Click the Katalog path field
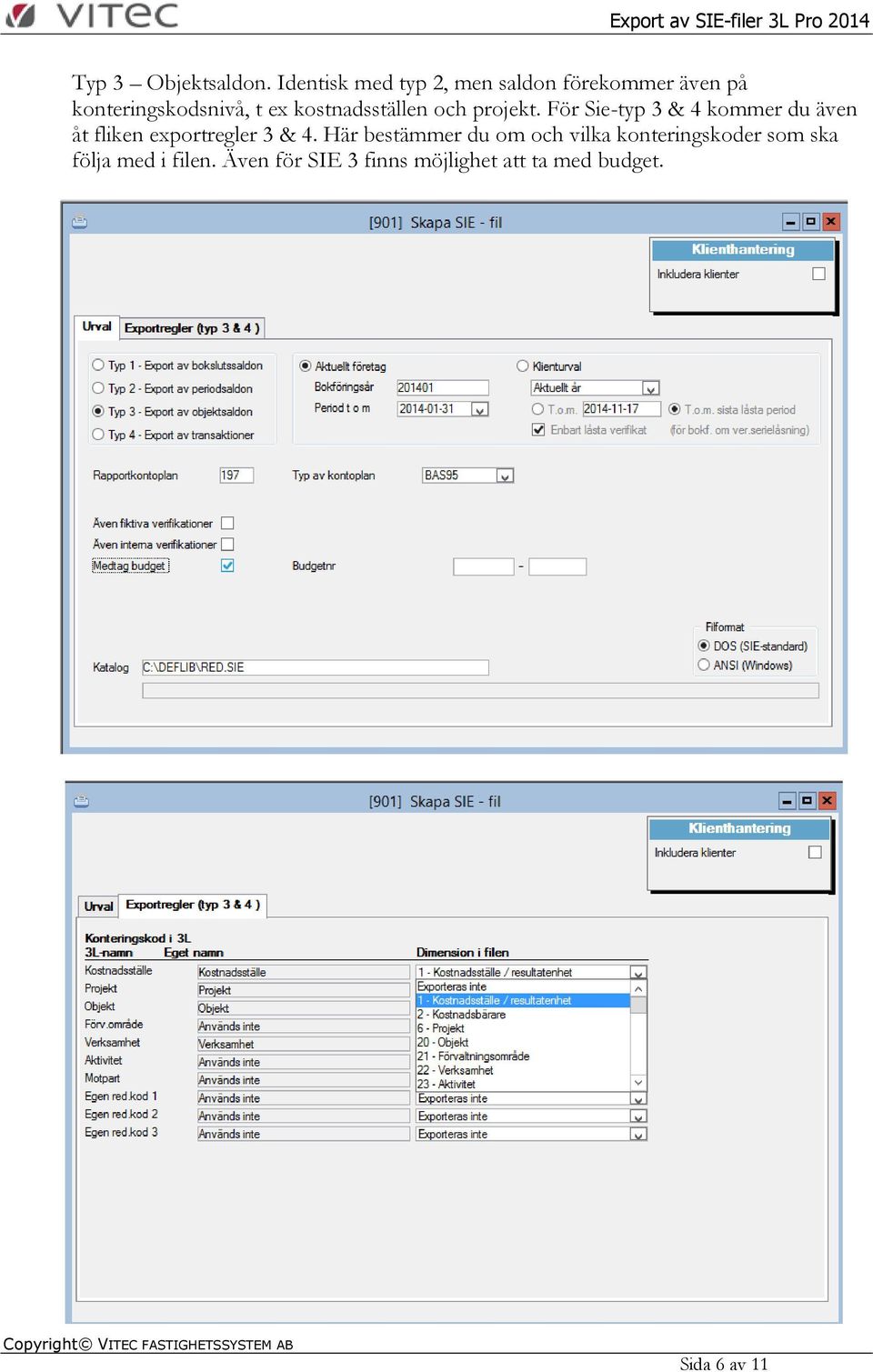 click(x=316, y=667)
